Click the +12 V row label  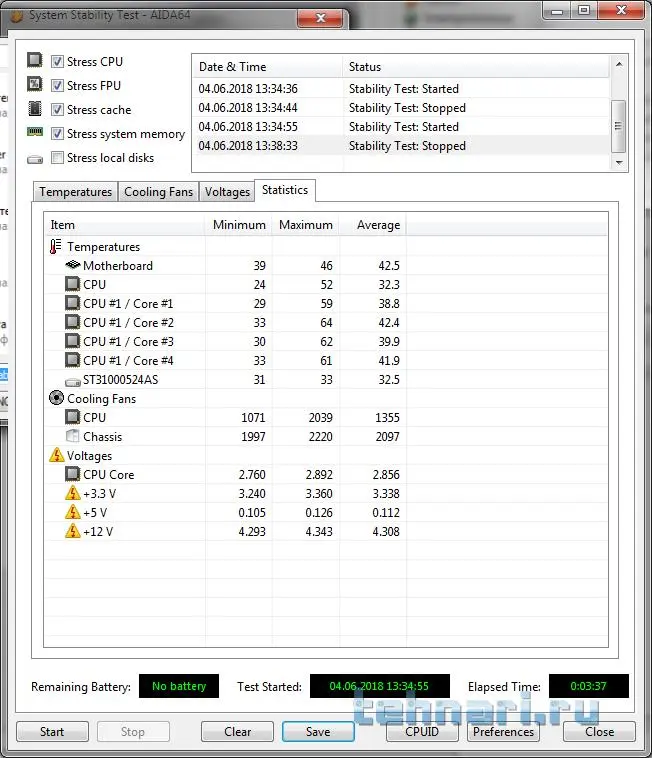tap(98, 532)
